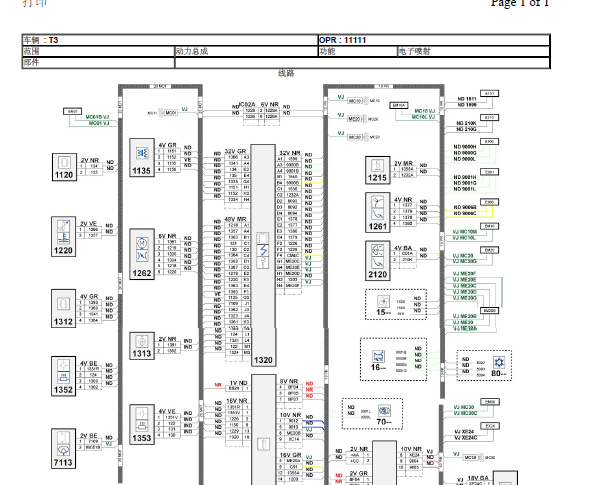Select the 范围 header cell
Viewport: 608px width, 485px height.
click(x=98, y=51)
